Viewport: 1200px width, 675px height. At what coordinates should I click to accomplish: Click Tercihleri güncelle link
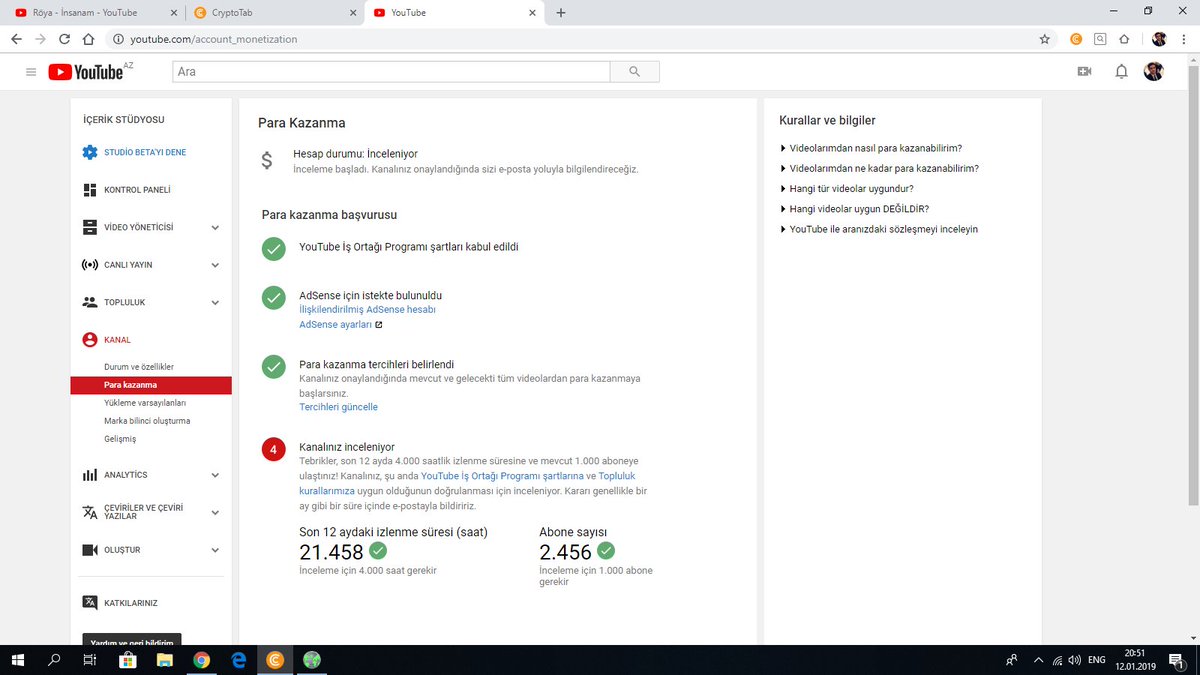(338, 407)
